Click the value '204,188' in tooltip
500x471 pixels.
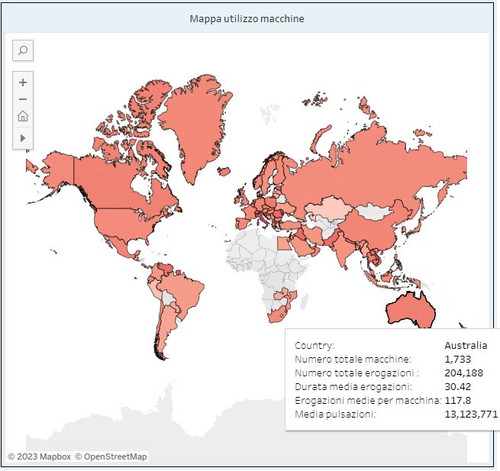pyautogui.click(x=464, y=373)
